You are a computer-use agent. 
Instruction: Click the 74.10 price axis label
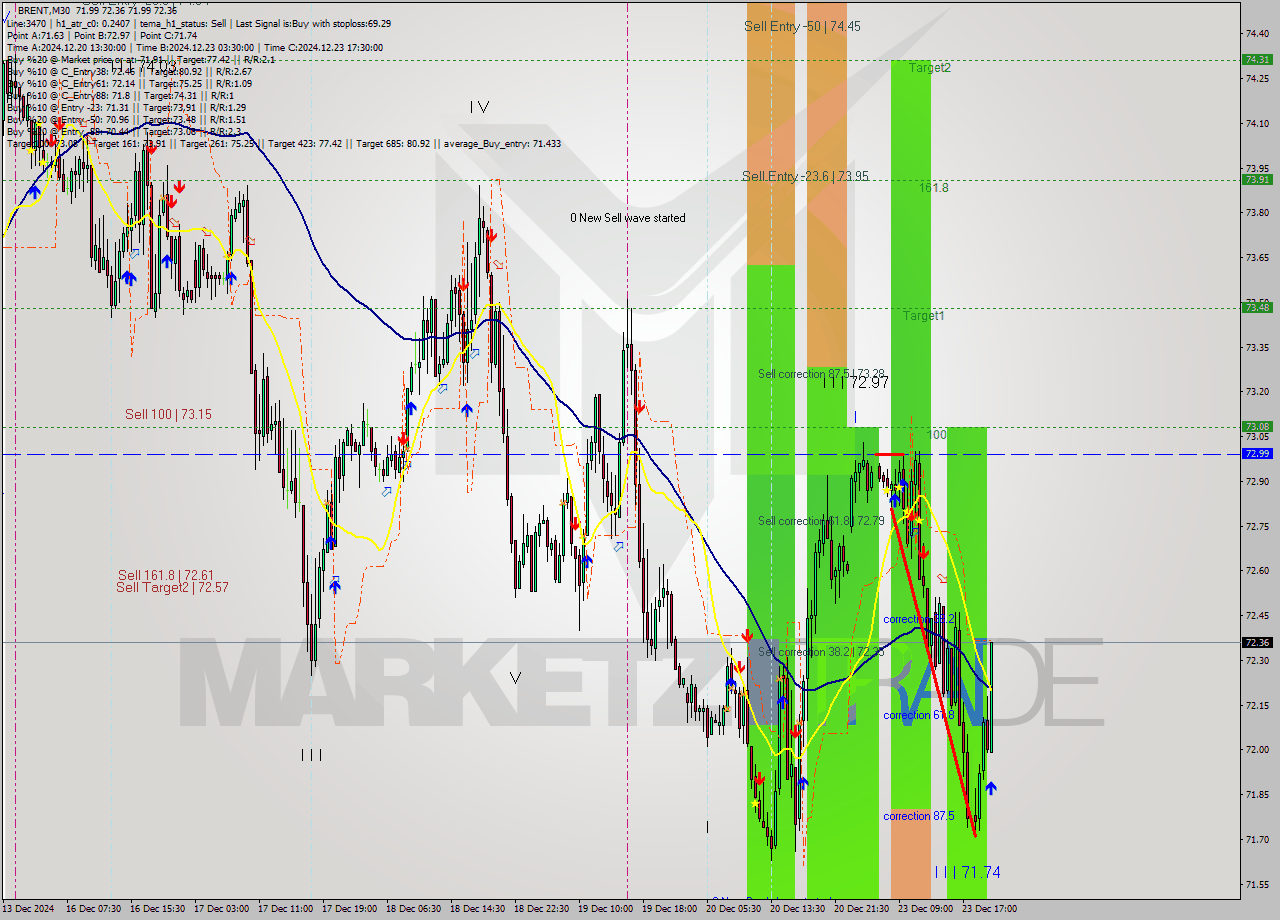tap(1257, 124)
